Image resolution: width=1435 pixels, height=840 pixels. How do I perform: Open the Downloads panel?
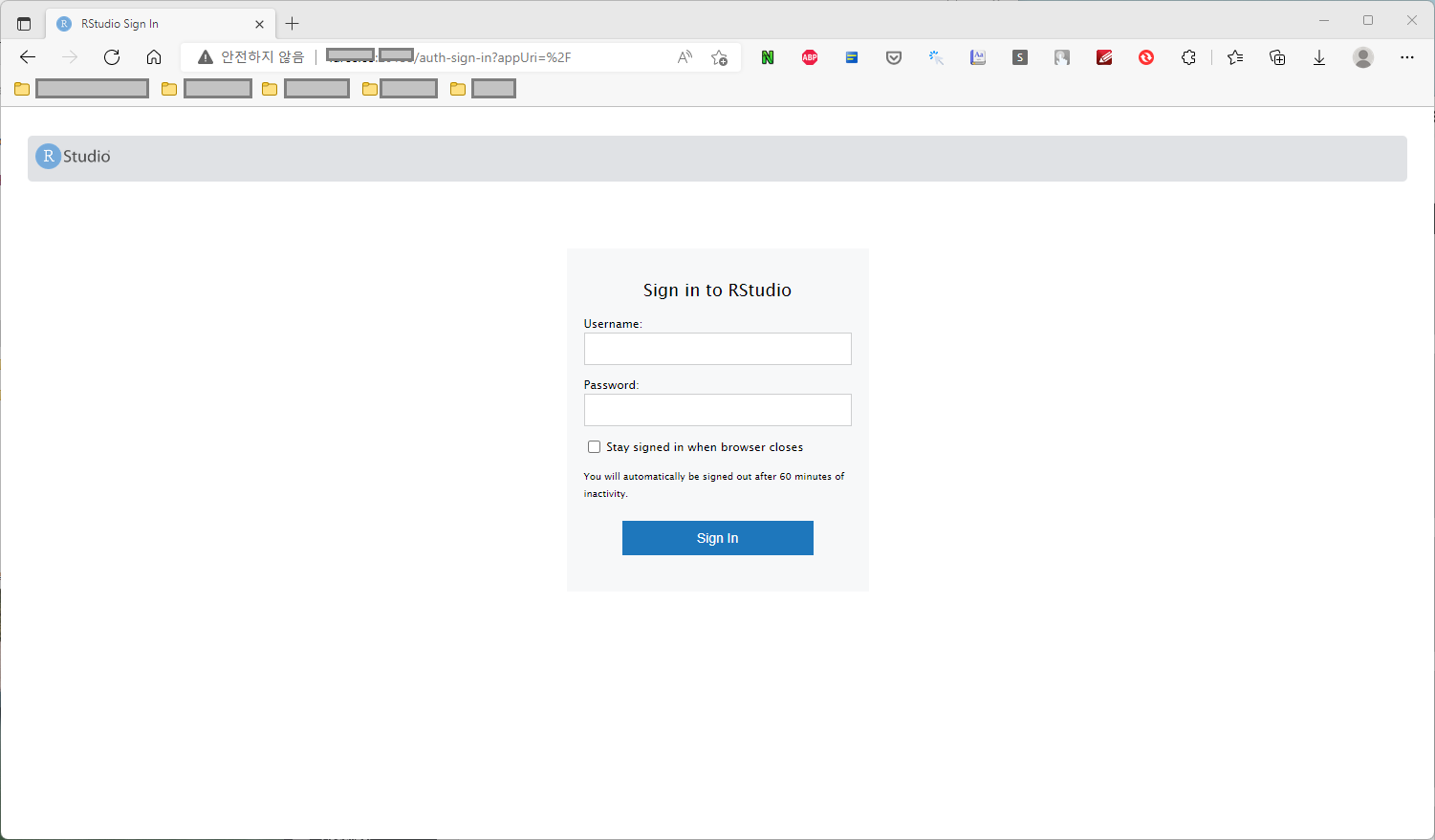1319,57
